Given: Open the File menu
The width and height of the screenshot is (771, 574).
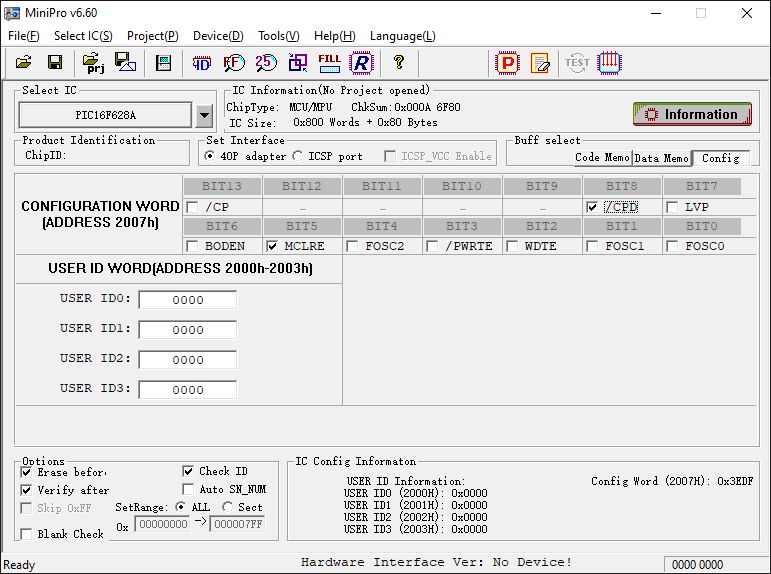Looking at the screenshot, I should point(23,36).
